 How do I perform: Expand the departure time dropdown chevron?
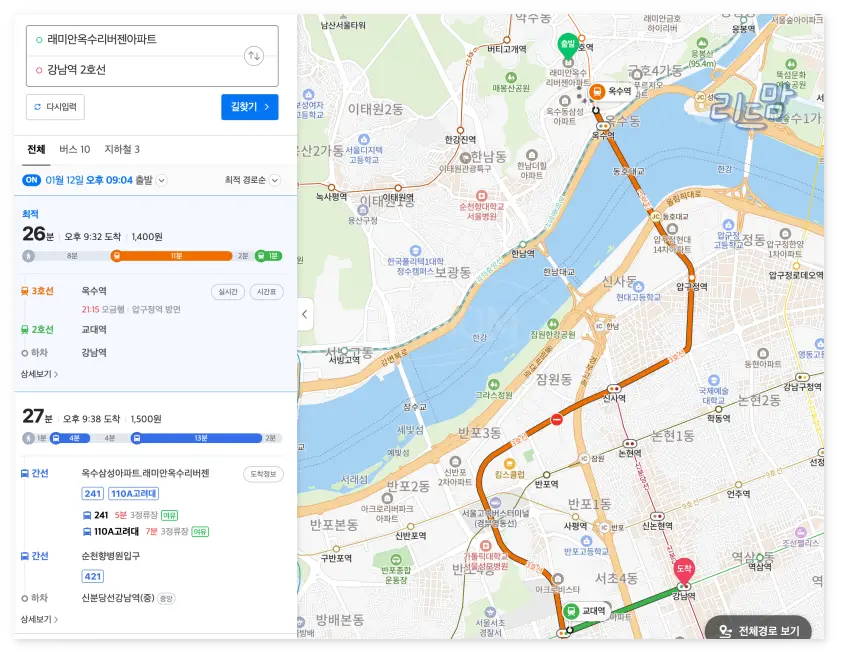161,181
